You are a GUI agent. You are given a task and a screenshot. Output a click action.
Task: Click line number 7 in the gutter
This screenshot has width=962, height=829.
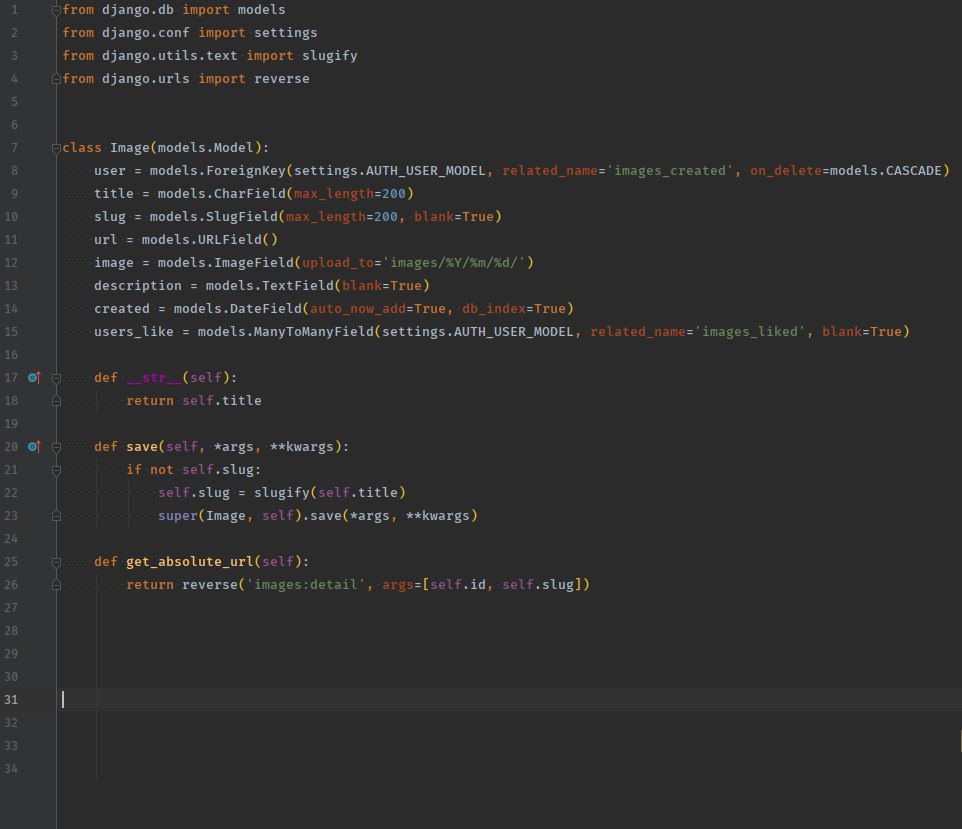coord(14,148)
